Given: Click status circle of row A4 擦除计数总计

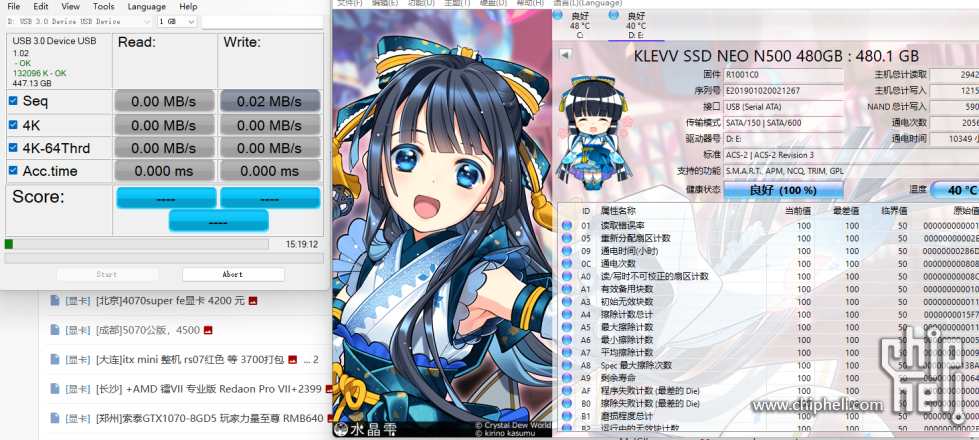Looking at the screenshot, I should coord(567,315).
